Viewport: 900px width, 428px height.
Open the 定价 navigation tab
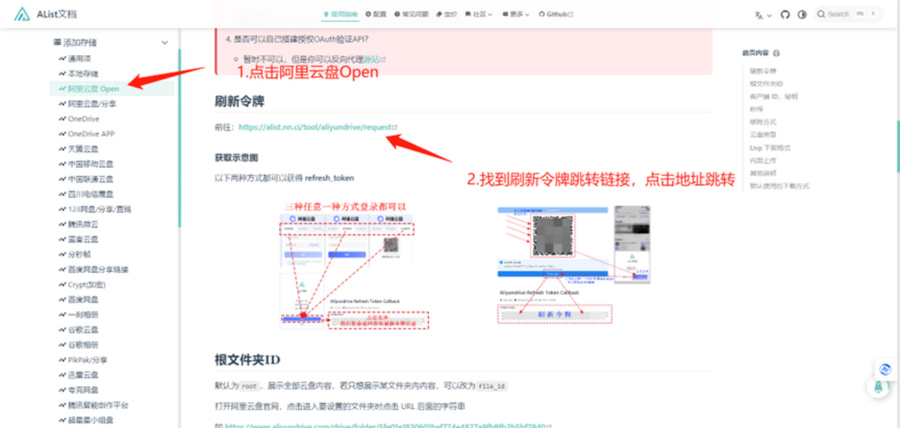447,14
